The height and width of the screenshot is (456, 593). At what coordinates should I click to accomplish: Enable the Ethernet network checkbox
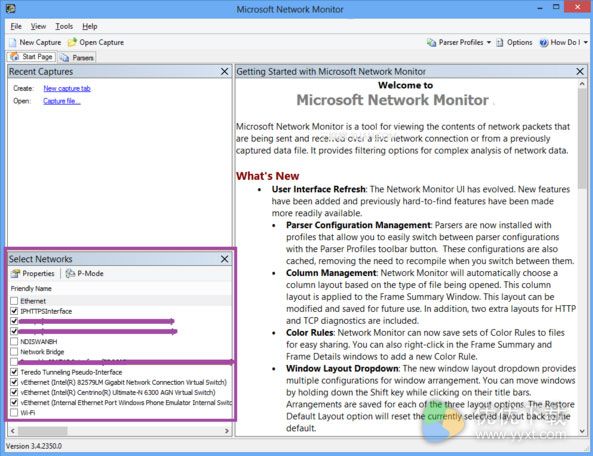pyautogui.click(x=14, y=301)
